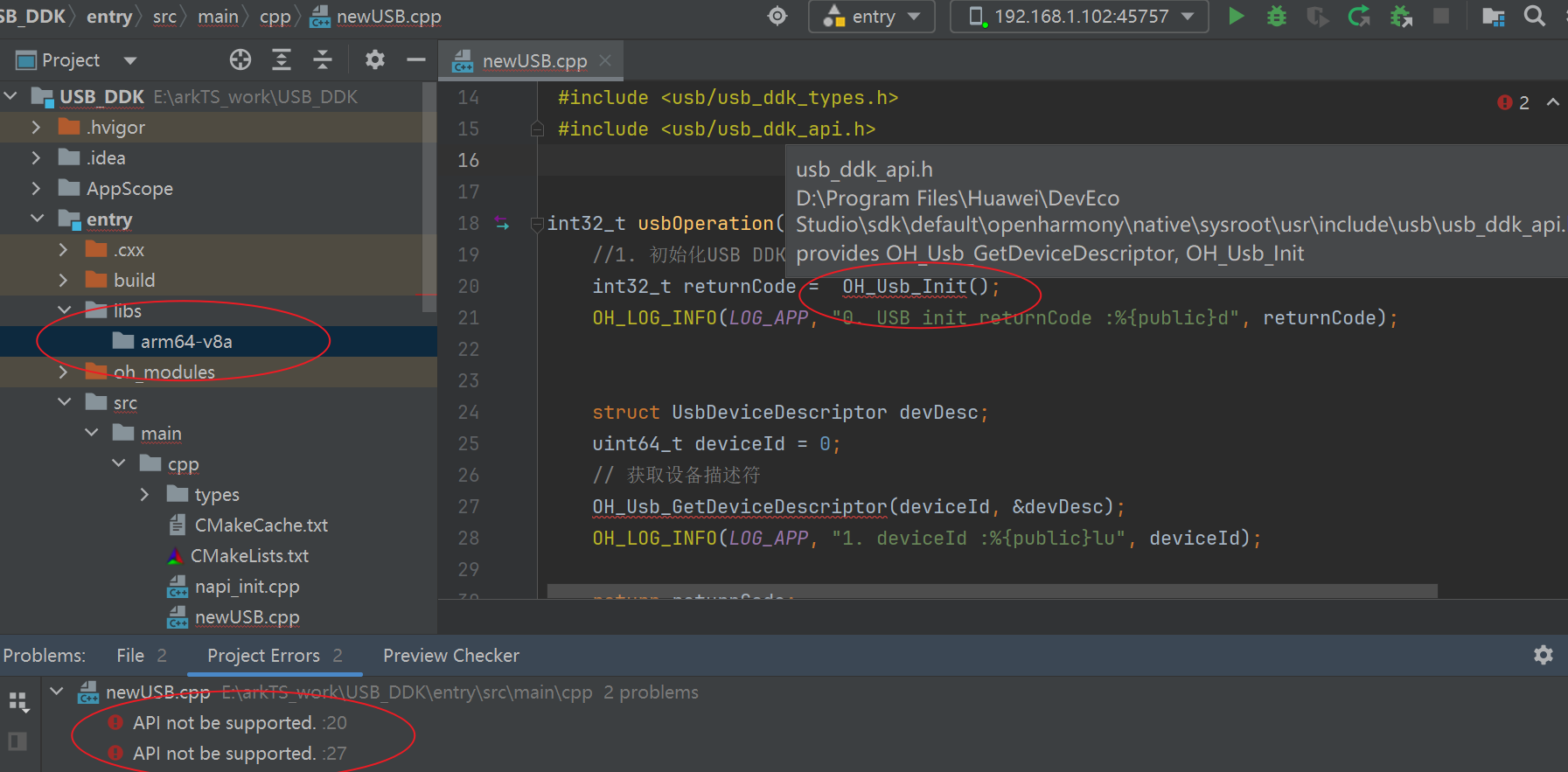Click the main breadcrumb
1568x772 pixels.
click(x=218, y=16)
